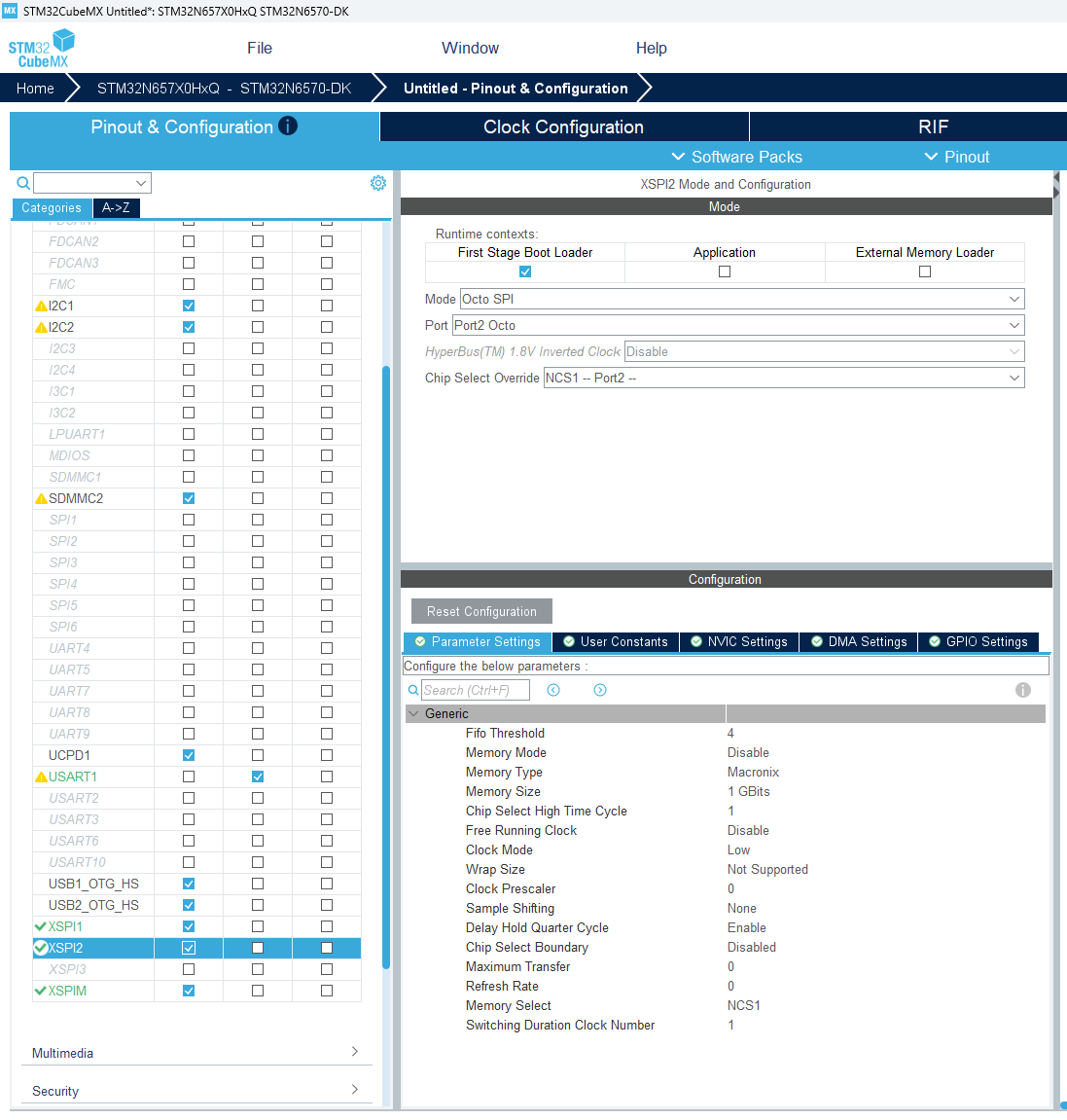Screen dimensions: 1067x1120
Task: Select the XSPI2 peripheral row
Action: coord(196,948)
